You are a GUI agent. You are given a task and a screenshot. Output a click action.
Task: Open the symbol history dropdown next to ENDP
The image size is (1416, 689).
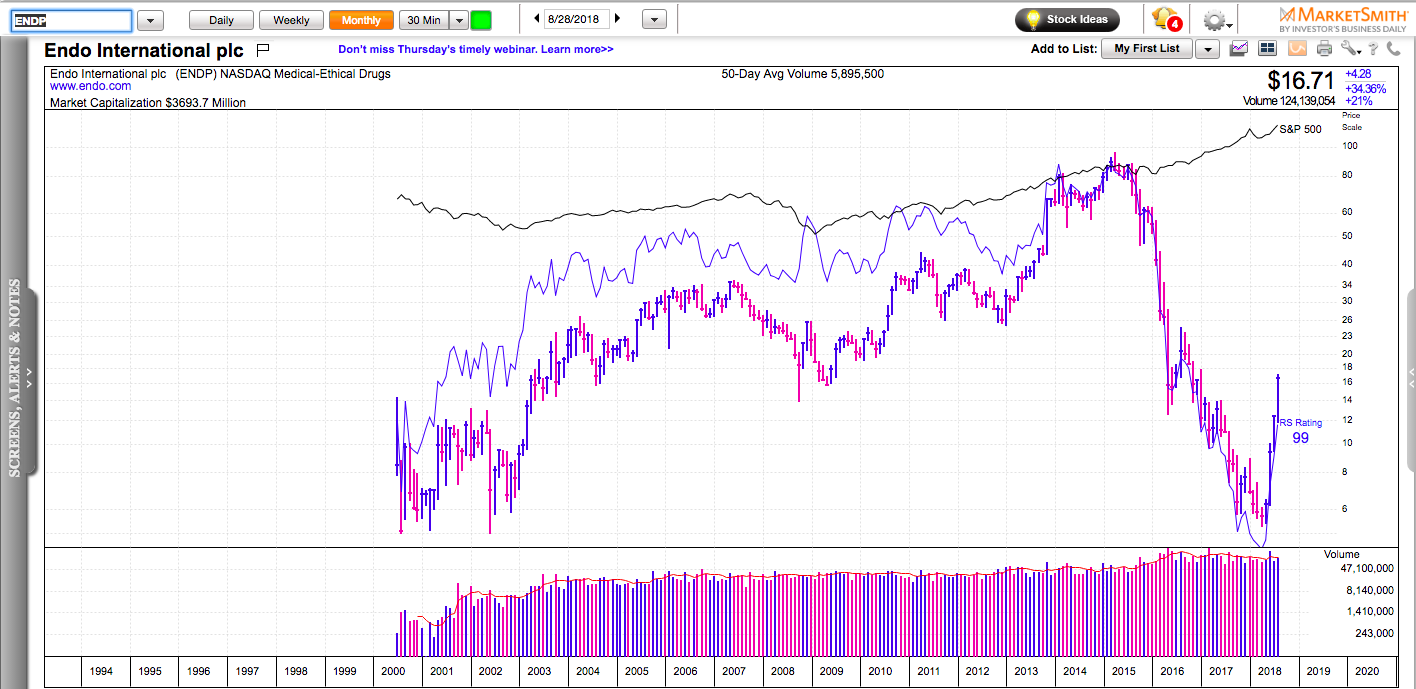[x=150, y=20]
